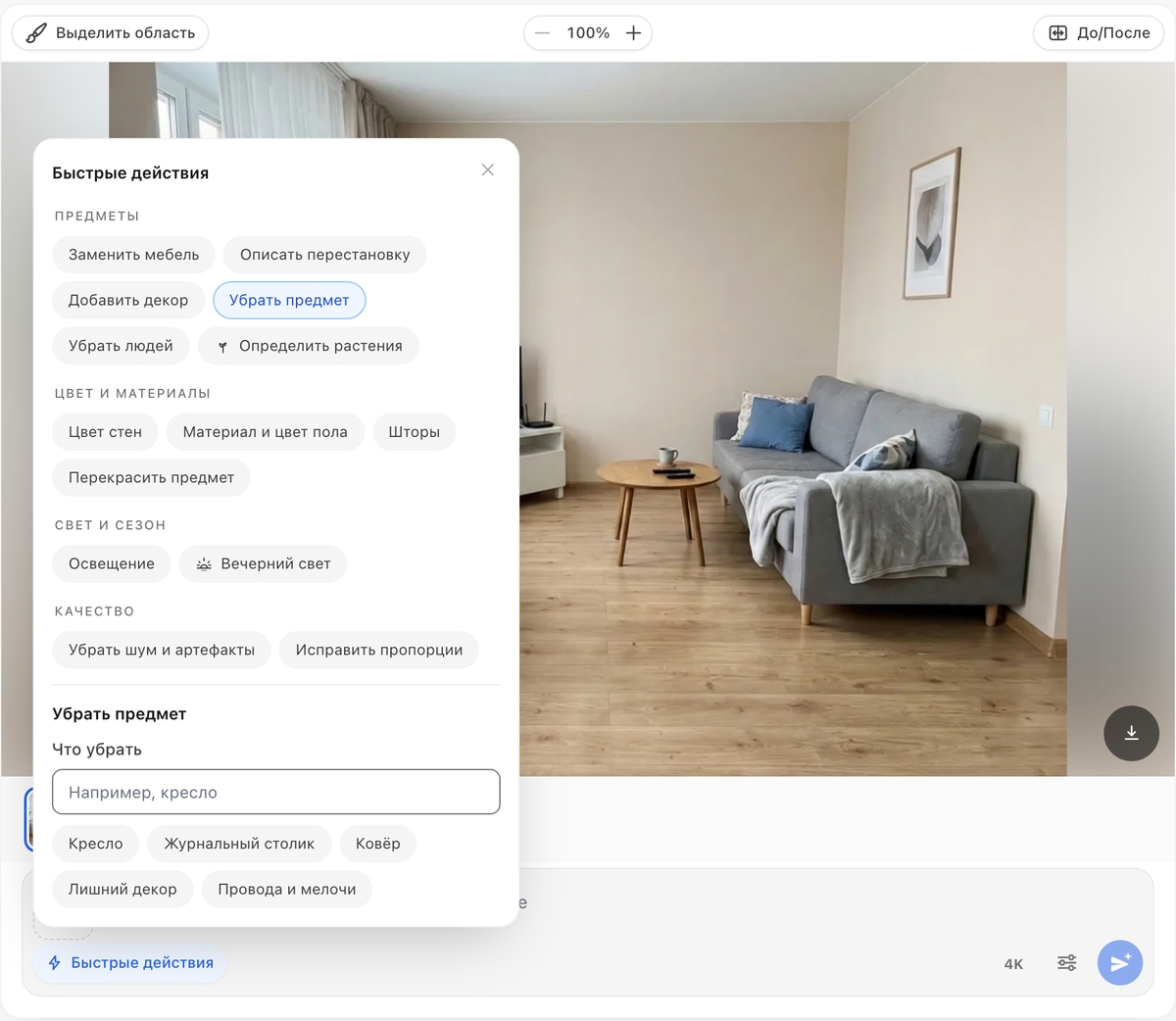Focus the Что убрать input field
The height and width of the screenshot is (1021, 1176).
pos(276,792)
